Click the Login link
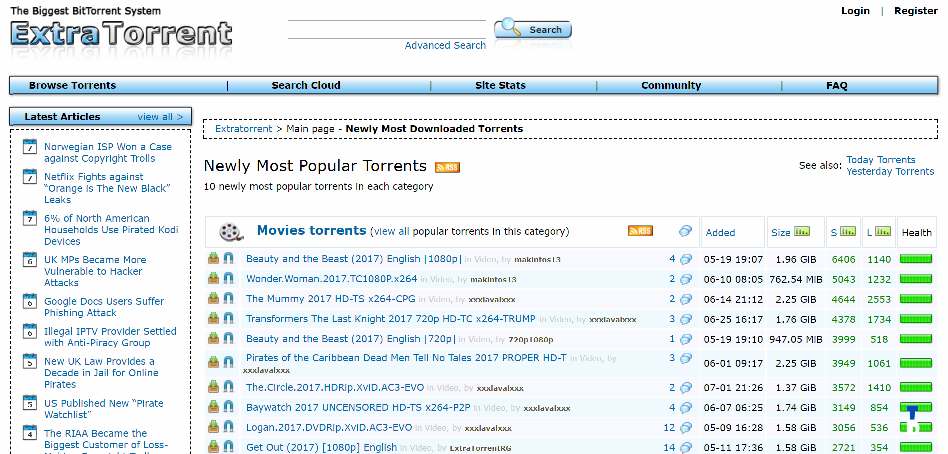The image size is (948, 454). [855, 10]
